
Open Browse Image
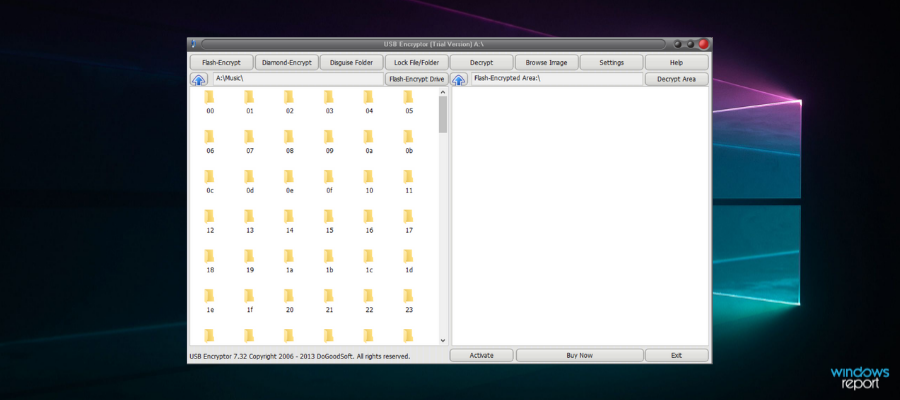546,63
